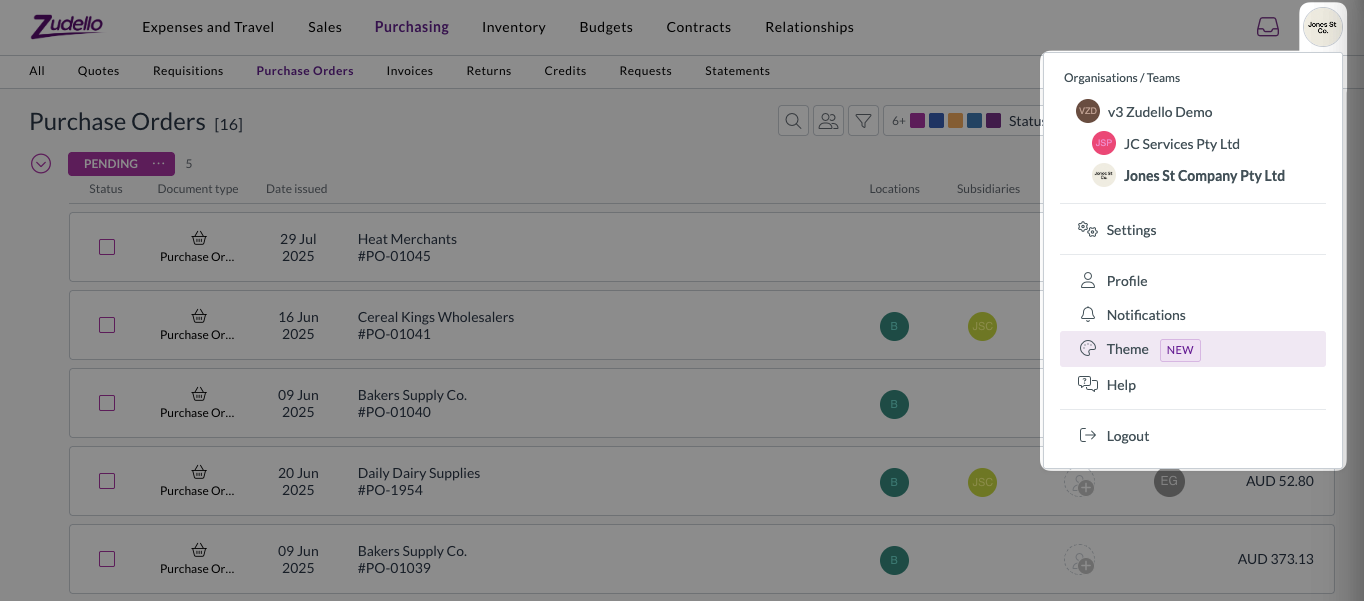Check the Daily Dairy Supplies row checkbox
Screen dimensions: 1364x601
[x=107, y=481]
